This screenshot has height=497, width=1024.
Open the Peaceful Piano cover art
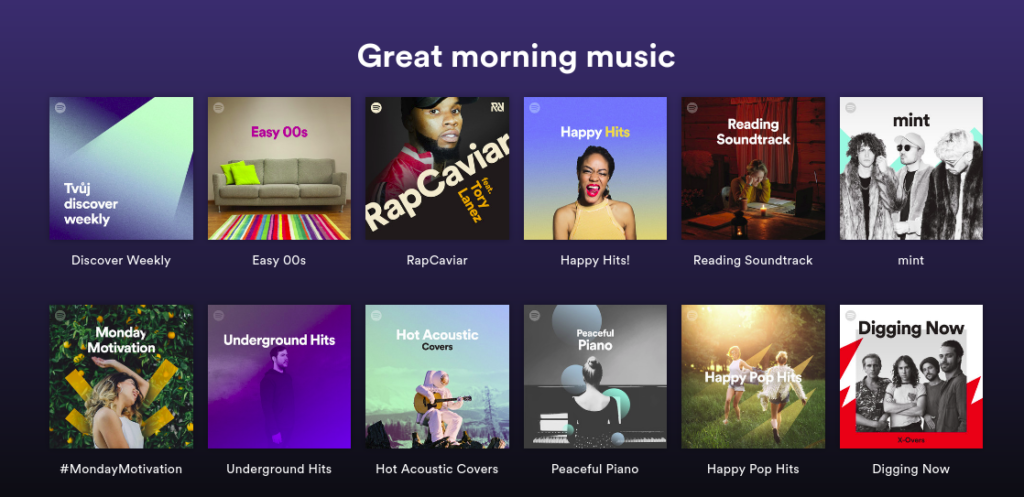coord(595,377)
